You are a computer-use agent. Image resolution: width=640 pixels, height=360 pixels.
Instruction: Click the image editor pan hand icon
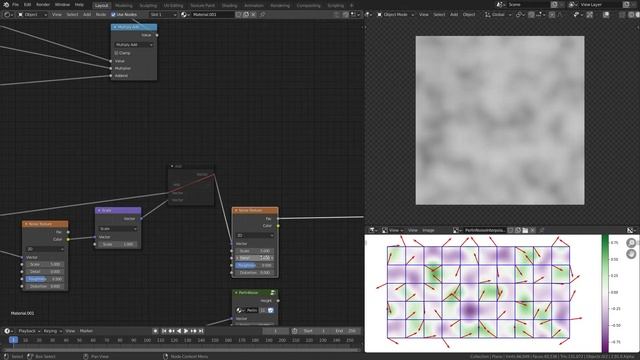[631, 254]
